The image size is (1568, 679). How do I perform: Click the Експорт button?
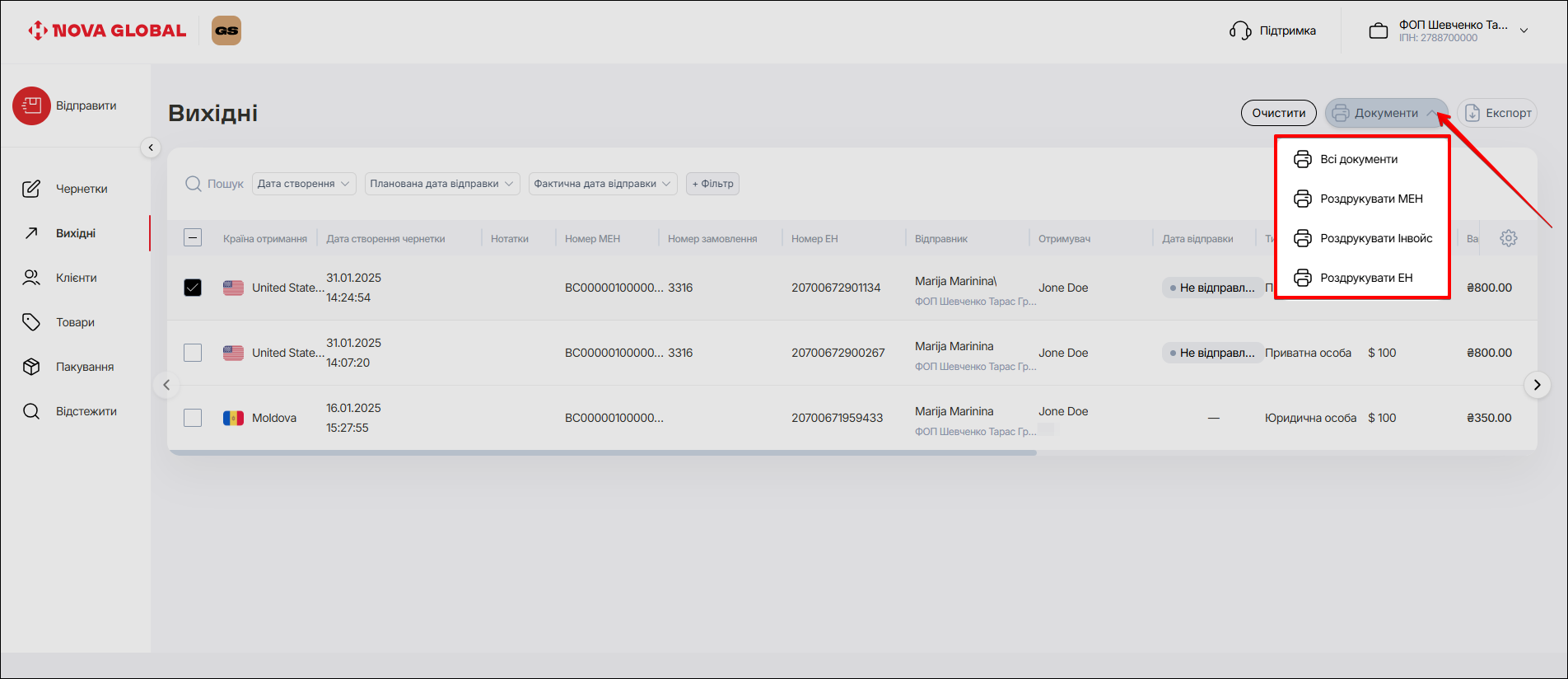click(1497, 113)
